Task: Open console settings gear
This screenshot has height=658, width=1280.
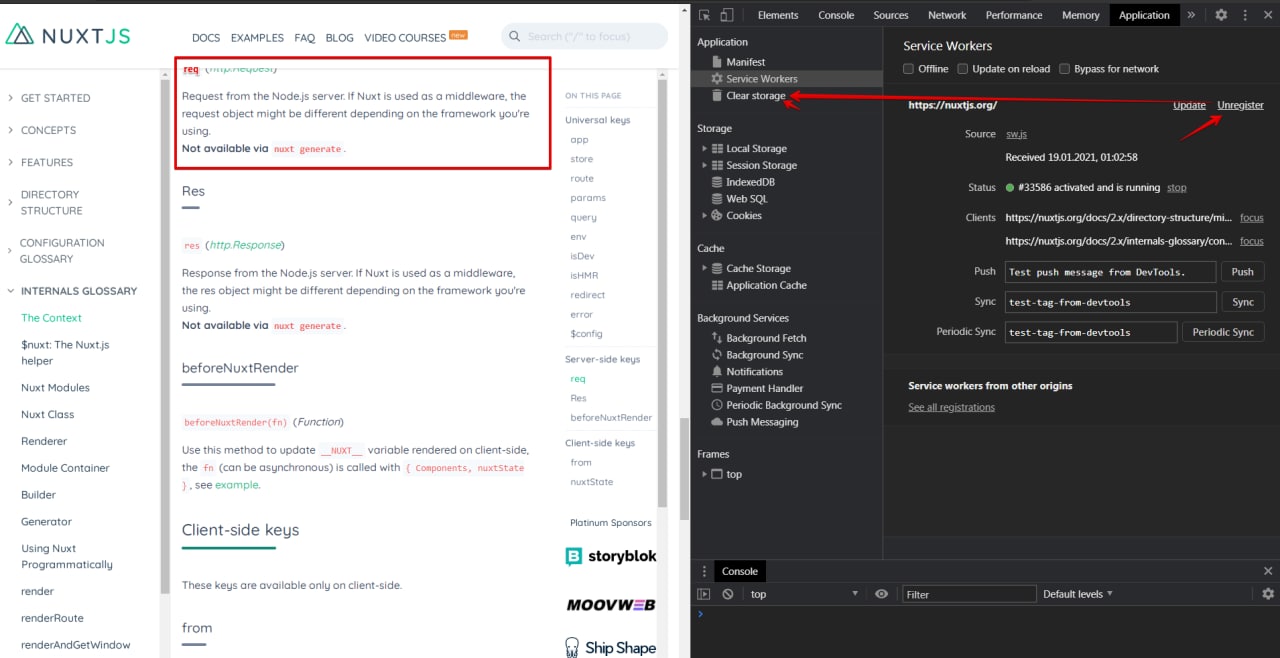Action: [x=1268, y=594]
